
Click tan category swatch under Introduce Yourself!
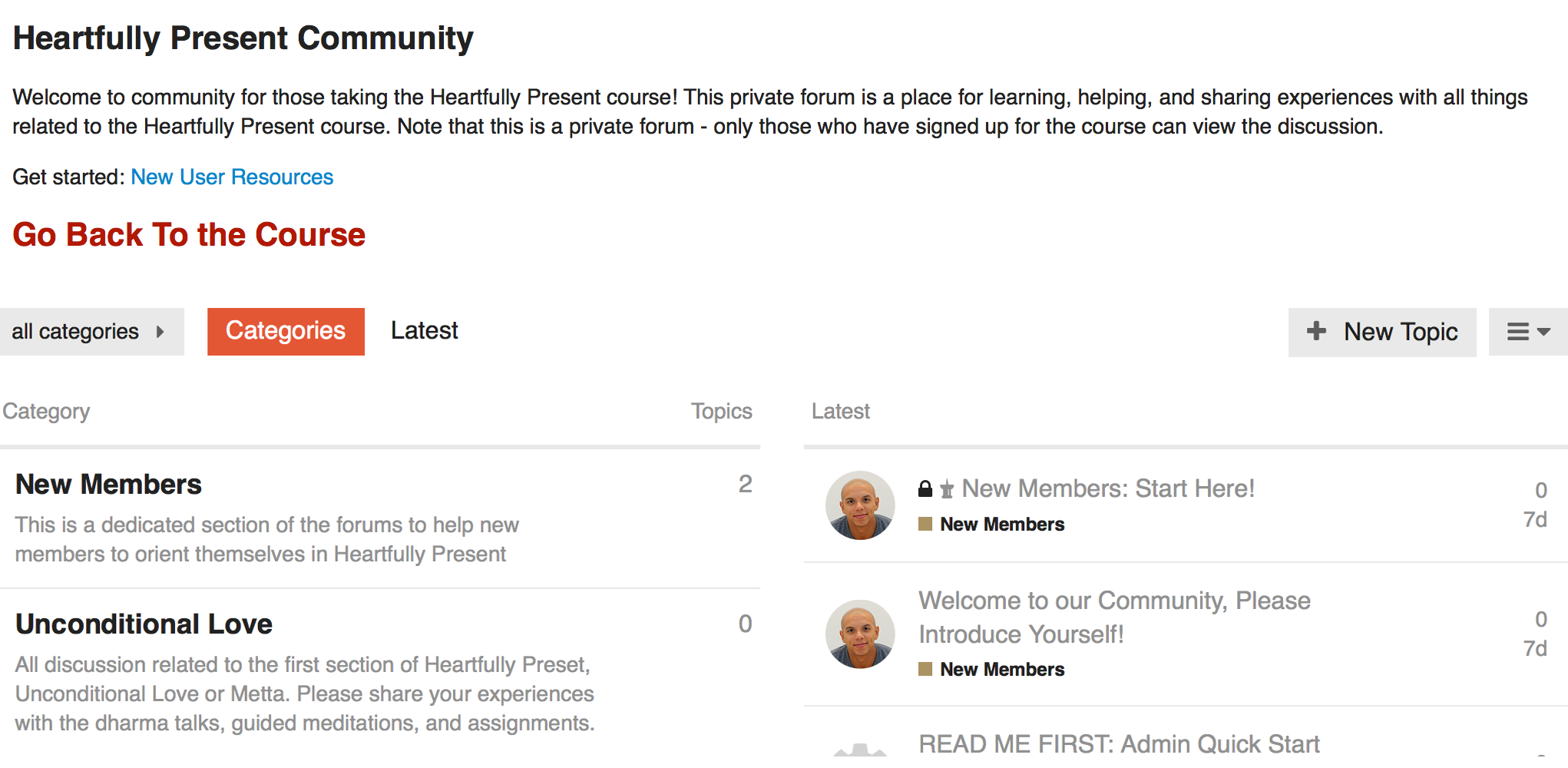tap(925, 670)
